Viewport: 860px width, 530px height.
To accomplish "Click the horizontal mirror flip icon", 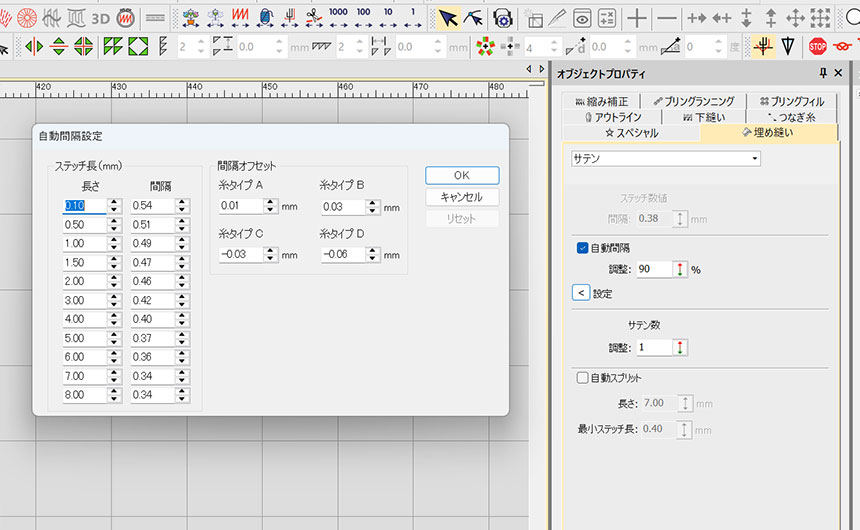I will tap(35, 46).
